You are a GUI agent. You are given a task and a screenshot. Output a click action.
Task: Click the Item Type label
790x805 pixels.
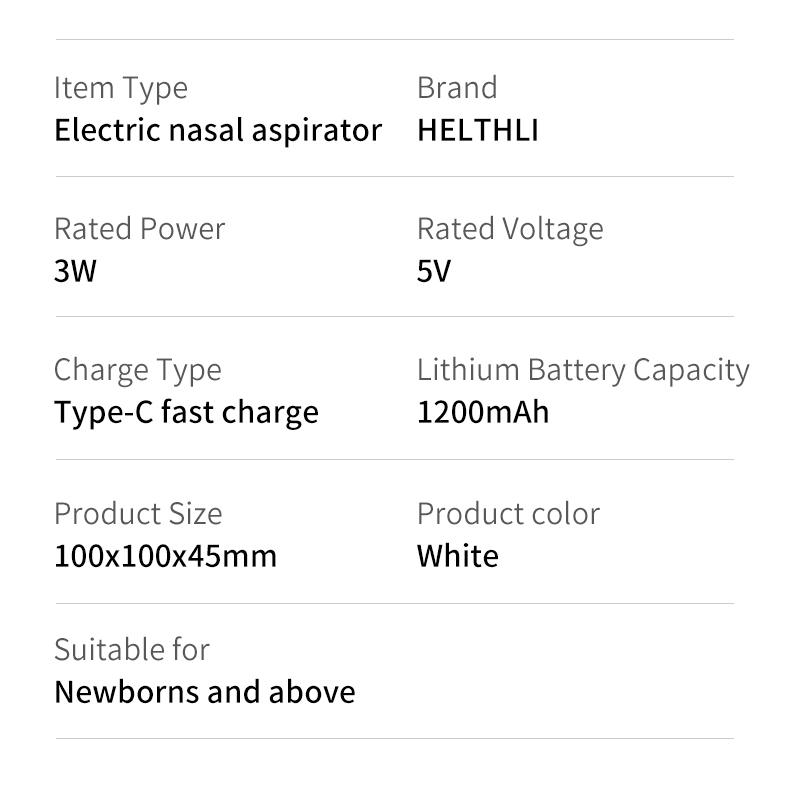(x=121, y=88)
